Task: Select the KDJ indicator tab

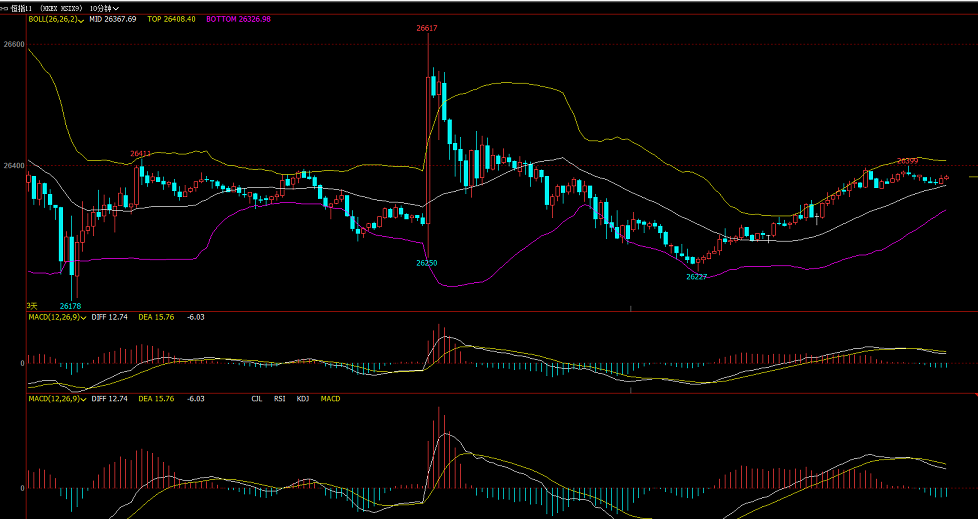Action: click(x=303, y=399)
